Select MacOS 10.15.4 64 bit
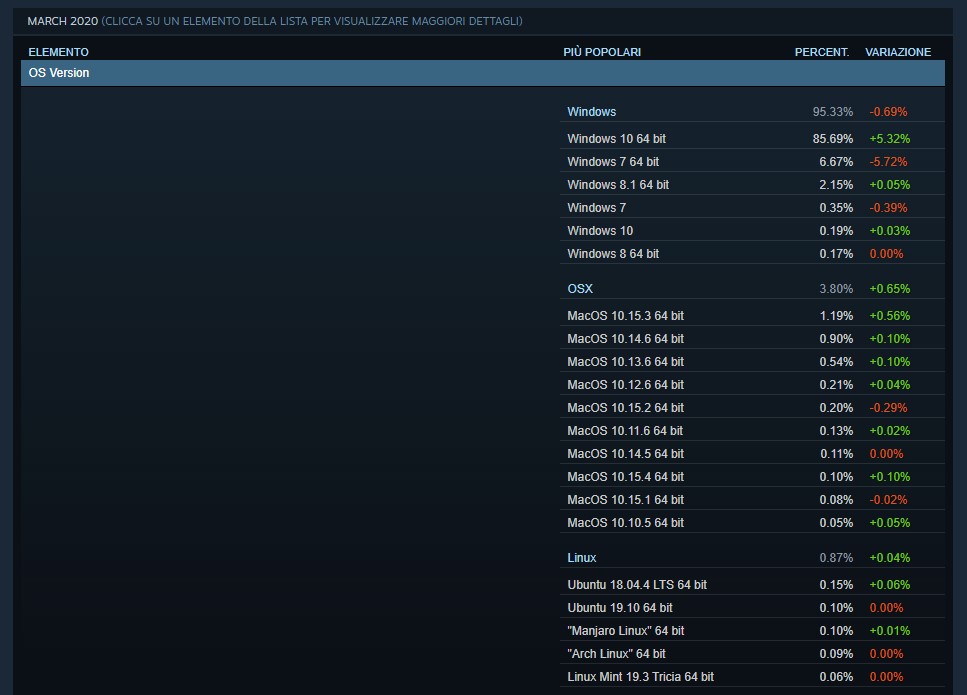This screenshot has width=967, height=695. tap(752, 477)
